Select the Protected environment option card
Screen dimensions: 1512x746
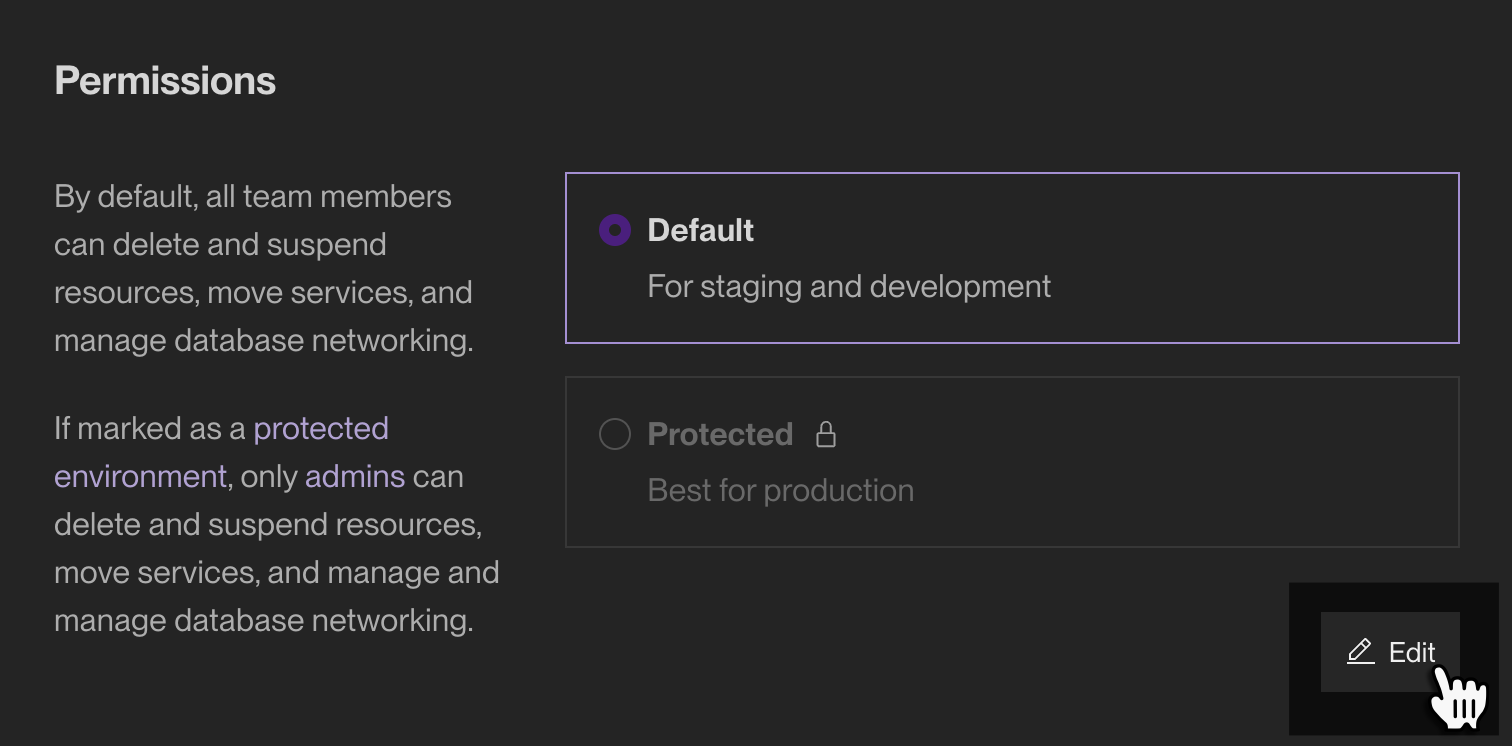[1012, 461]
